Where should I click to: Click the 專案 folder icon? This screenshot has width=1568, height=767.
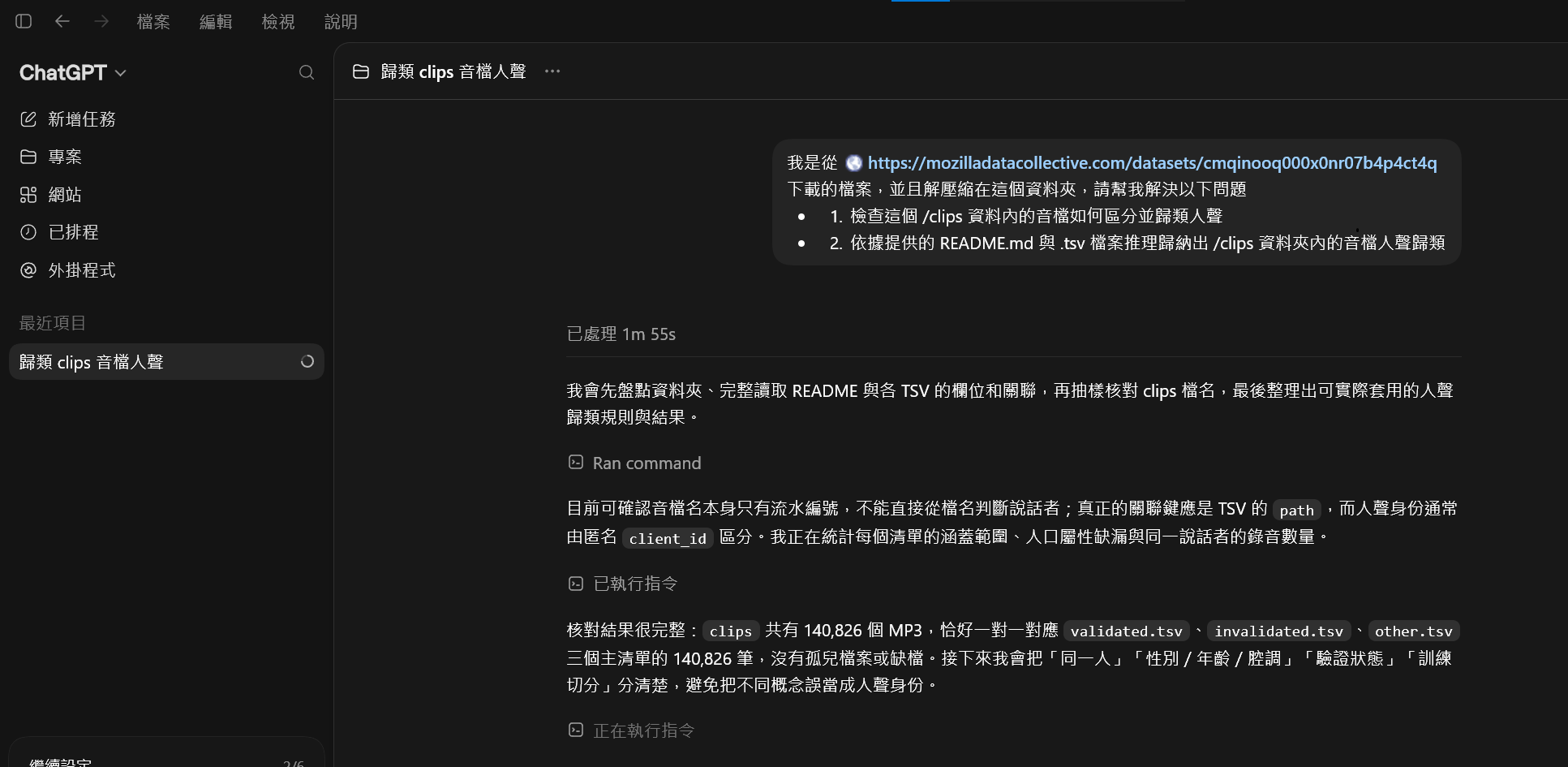[28, 157]
